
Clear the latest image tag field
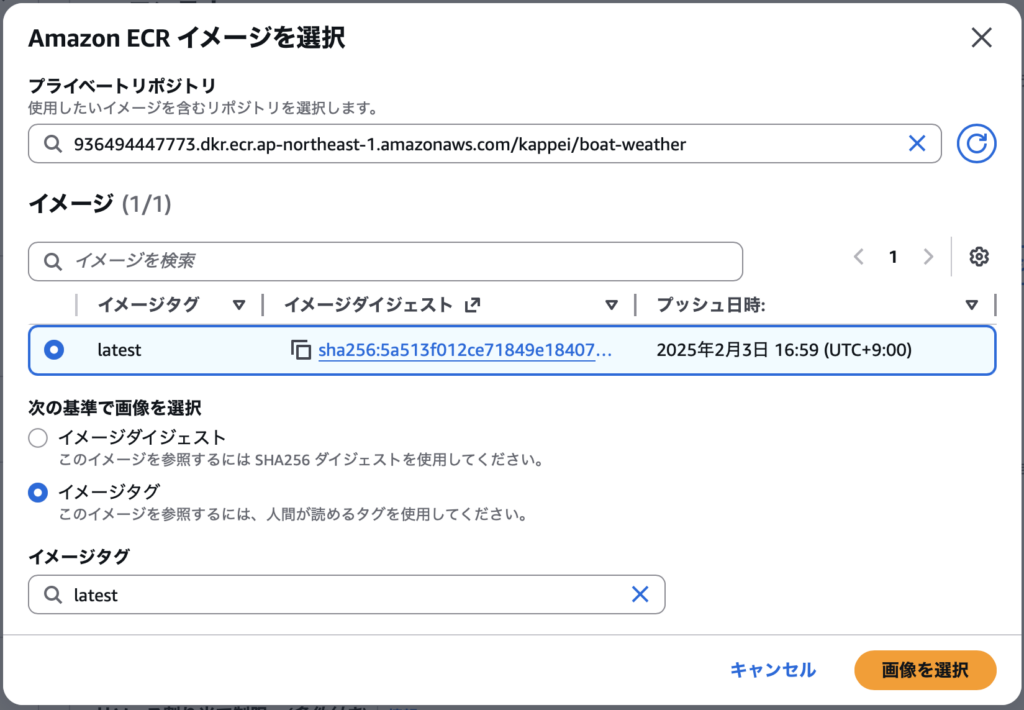pos(640,594)
